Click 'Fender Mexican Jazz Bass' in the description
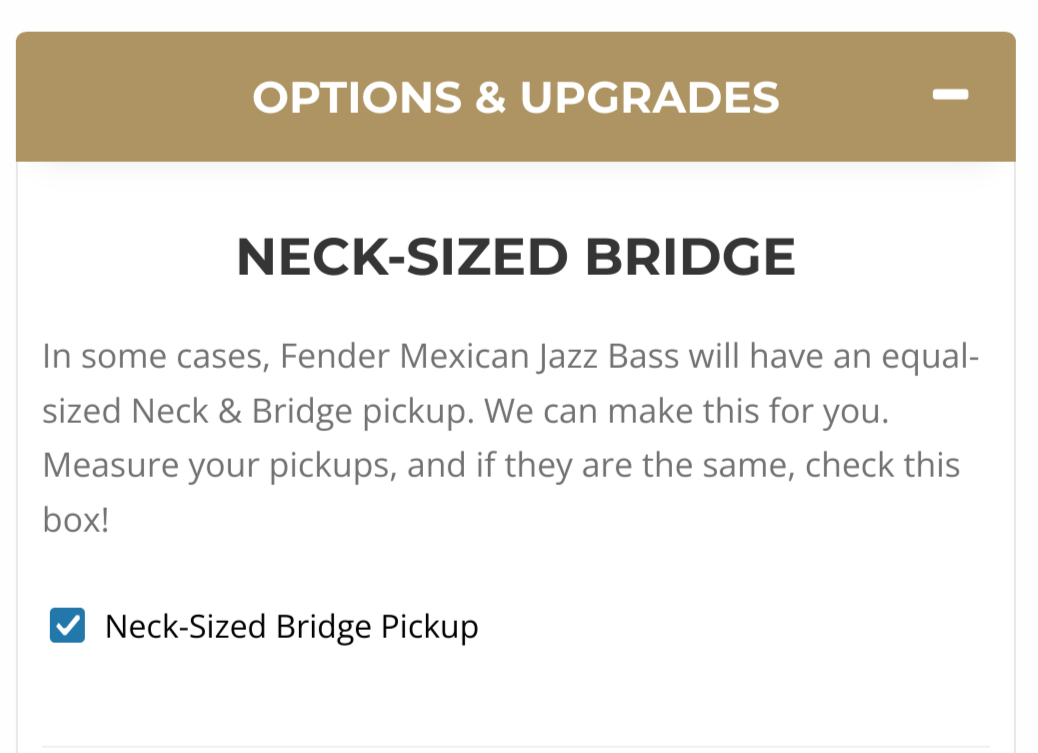Image resolution: width=1038 pixels, height=753 pixels. [479, 357]
